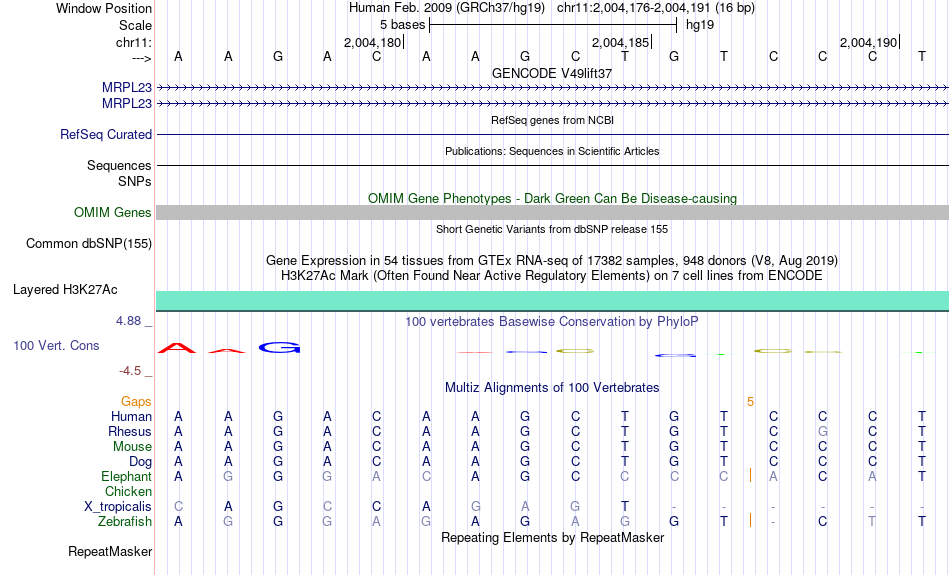Click the Window Position track label
Screen dimensions: 950x575
(x=104, y=8)
